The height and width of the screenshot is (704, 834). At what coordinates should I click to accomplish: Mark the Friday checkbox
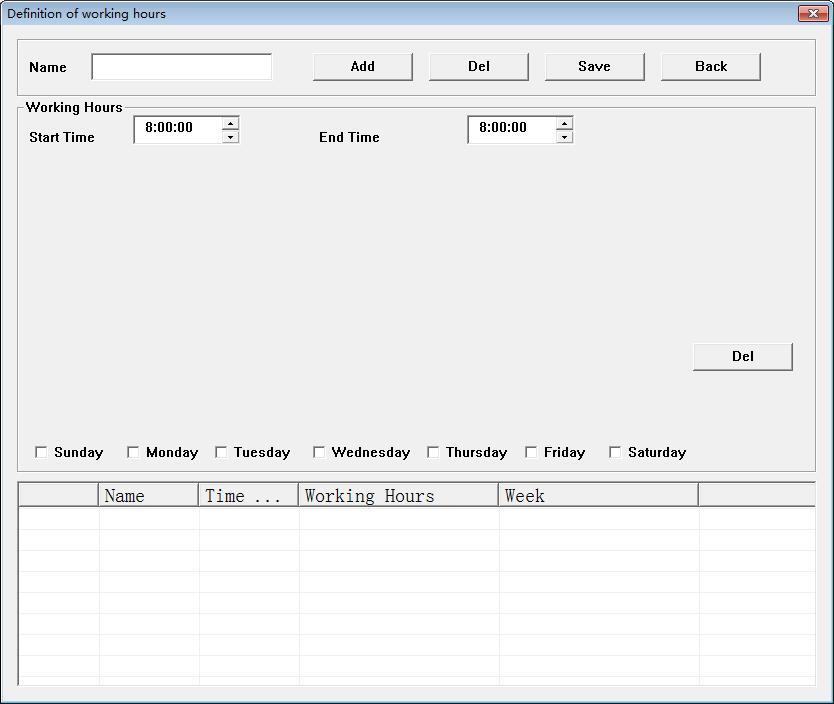531,452
